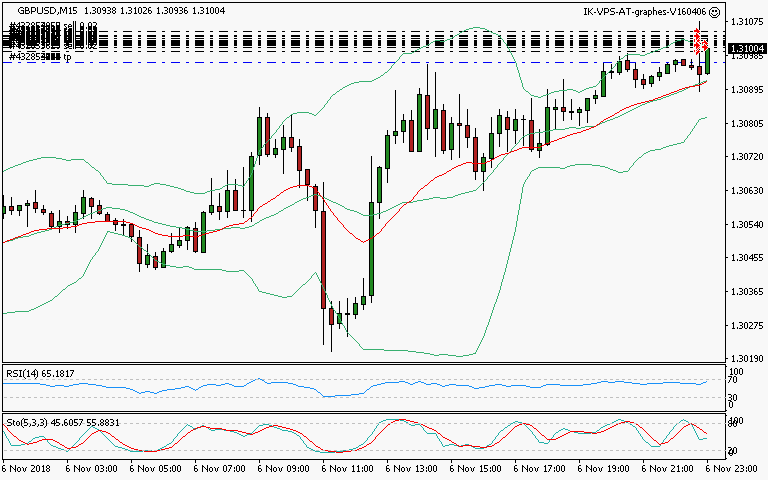Screen dimensions: 768x480
Task: Click the RSI 70 level scale label
Action: coord(733,381)
